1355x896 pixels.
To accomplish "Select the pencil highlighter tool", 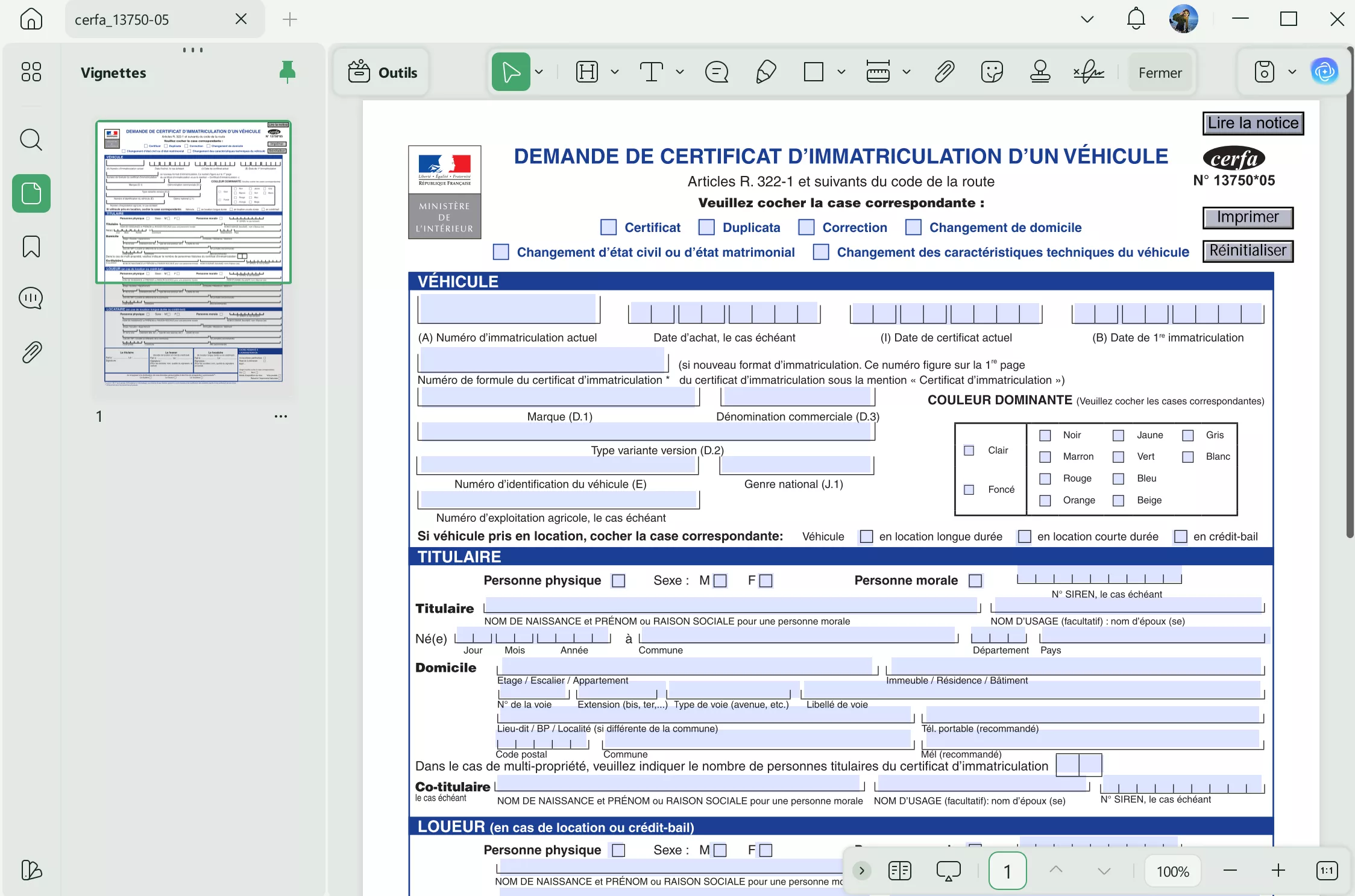I will point(766,72).
